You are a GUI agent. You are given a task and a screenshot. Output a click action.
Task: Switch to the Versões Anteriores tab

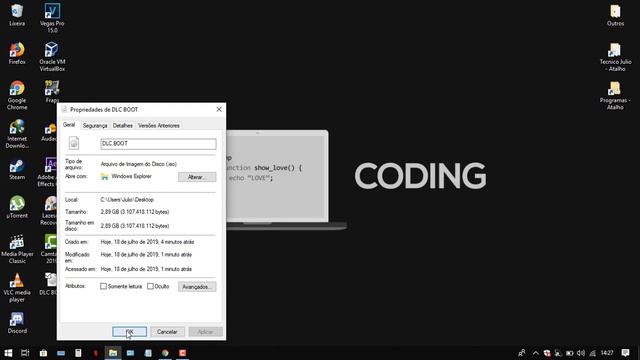[x=159, y=126]
